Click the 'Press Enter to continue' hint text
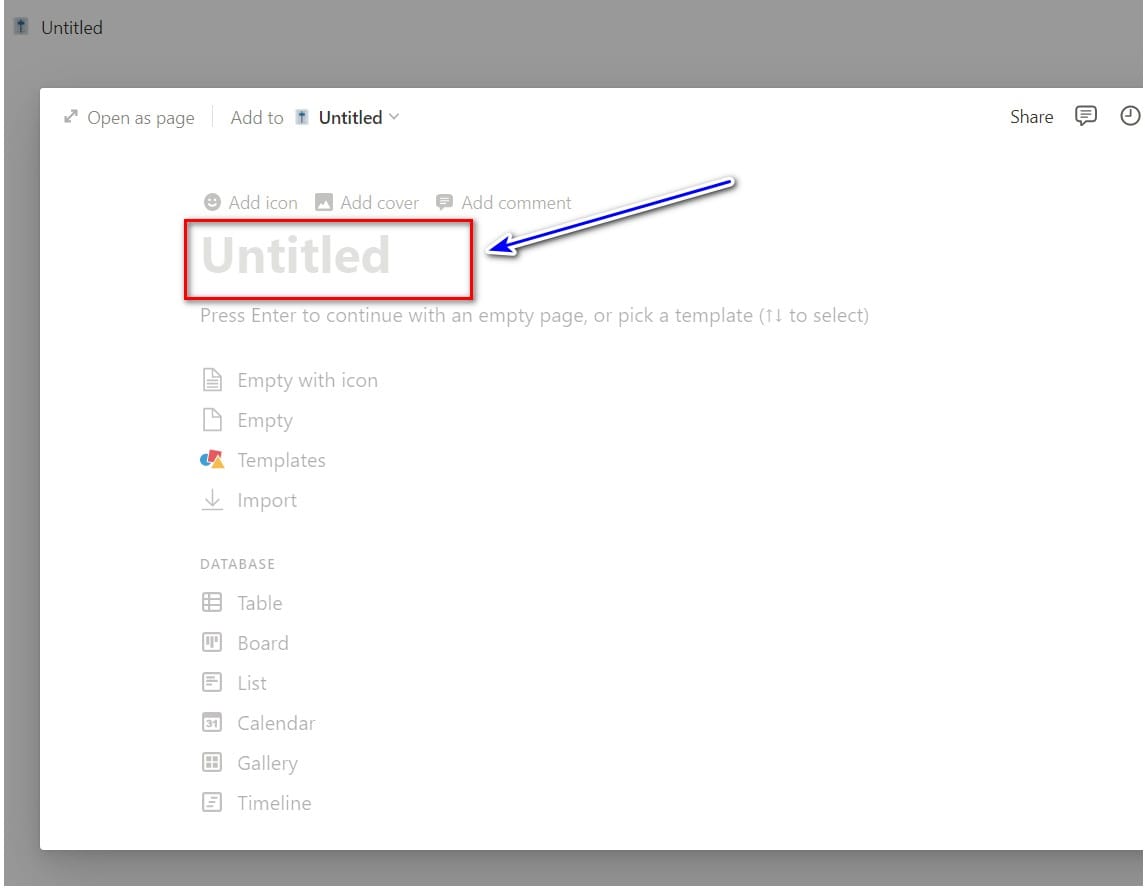This screenshot has width=1145, height=891. tap(535, 316)
